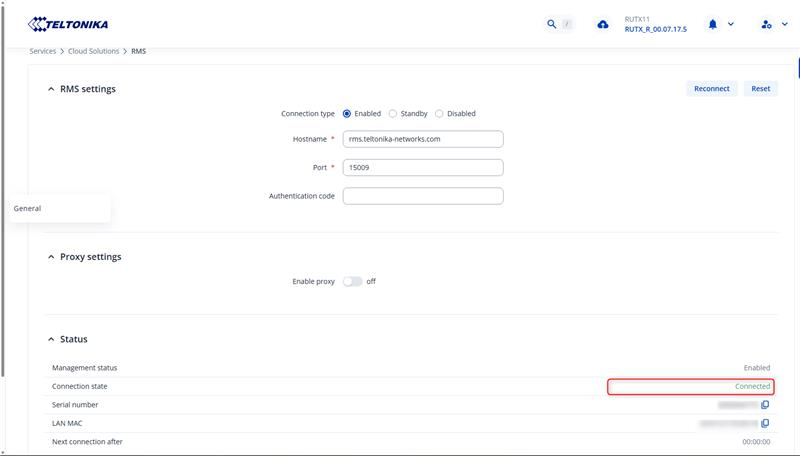This screenshot has width=800, height=456.
Task: Select the Disabled connection type
Action: pyautogui.click(x=439, y=114)
